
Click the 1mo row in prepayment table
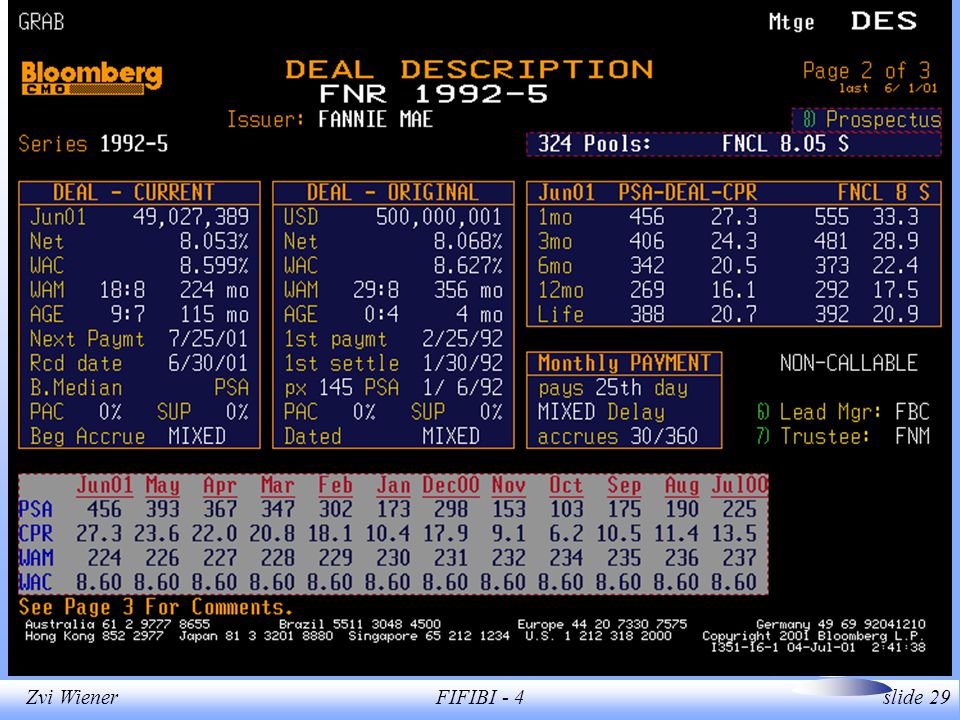[x=733, y=217]
